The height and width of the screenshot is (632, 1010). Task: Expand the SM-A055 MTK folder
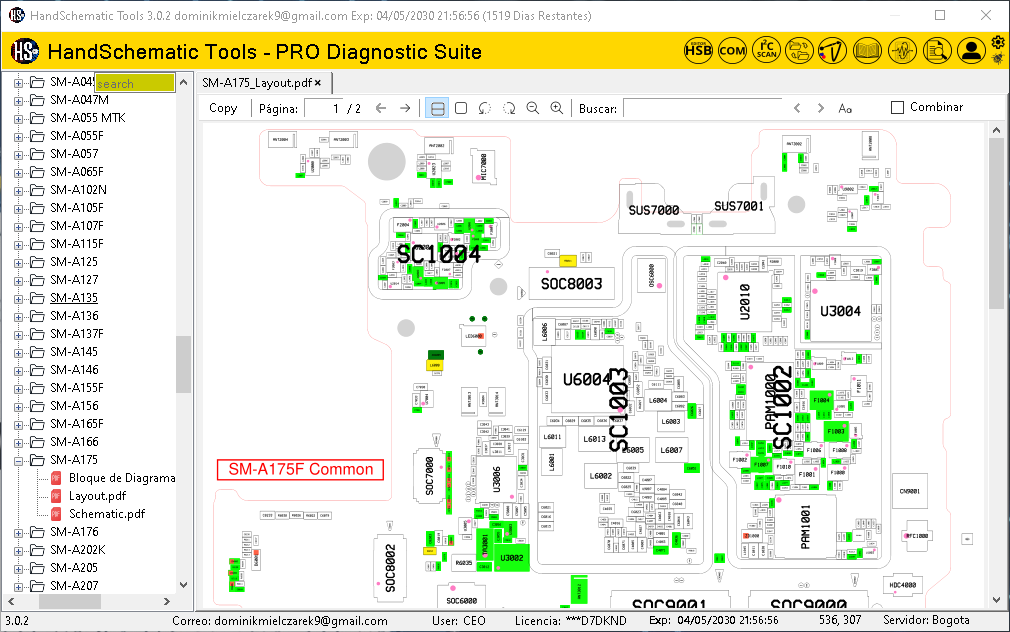point(18,119)
